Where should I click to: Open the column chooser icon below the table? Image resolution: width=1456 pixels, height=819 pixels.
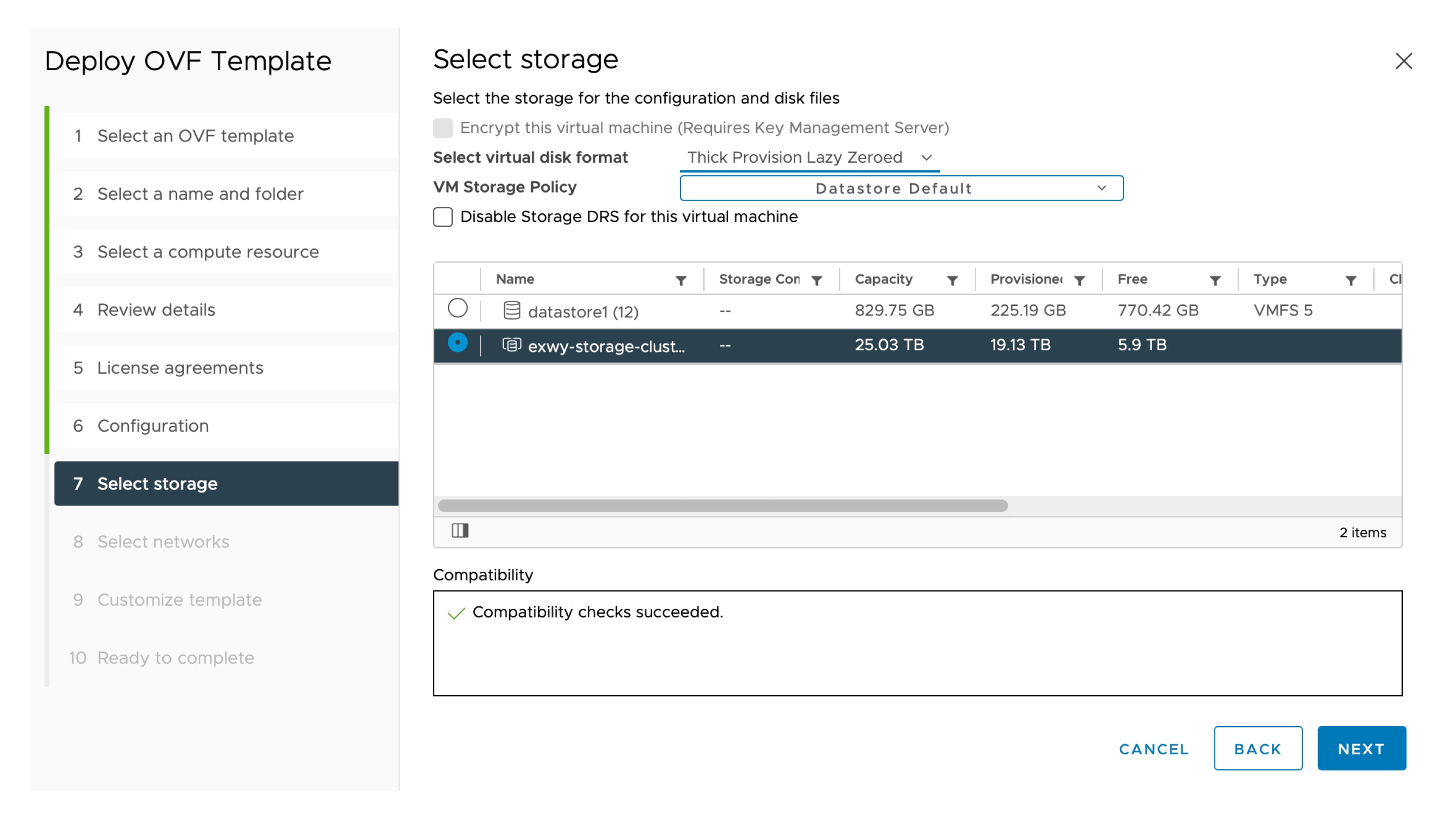460,531
